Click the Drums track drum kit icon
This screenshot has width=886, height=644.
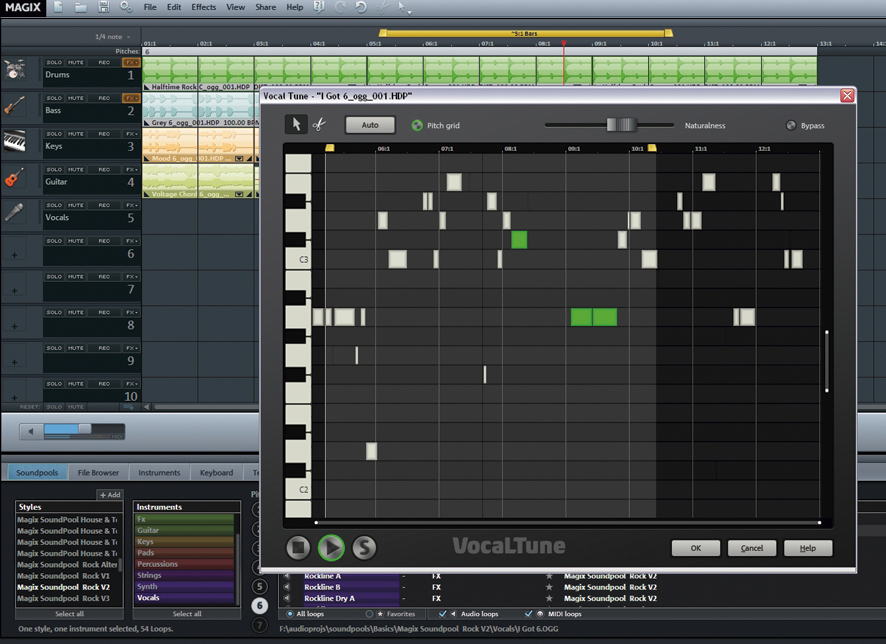pos(14,69)
